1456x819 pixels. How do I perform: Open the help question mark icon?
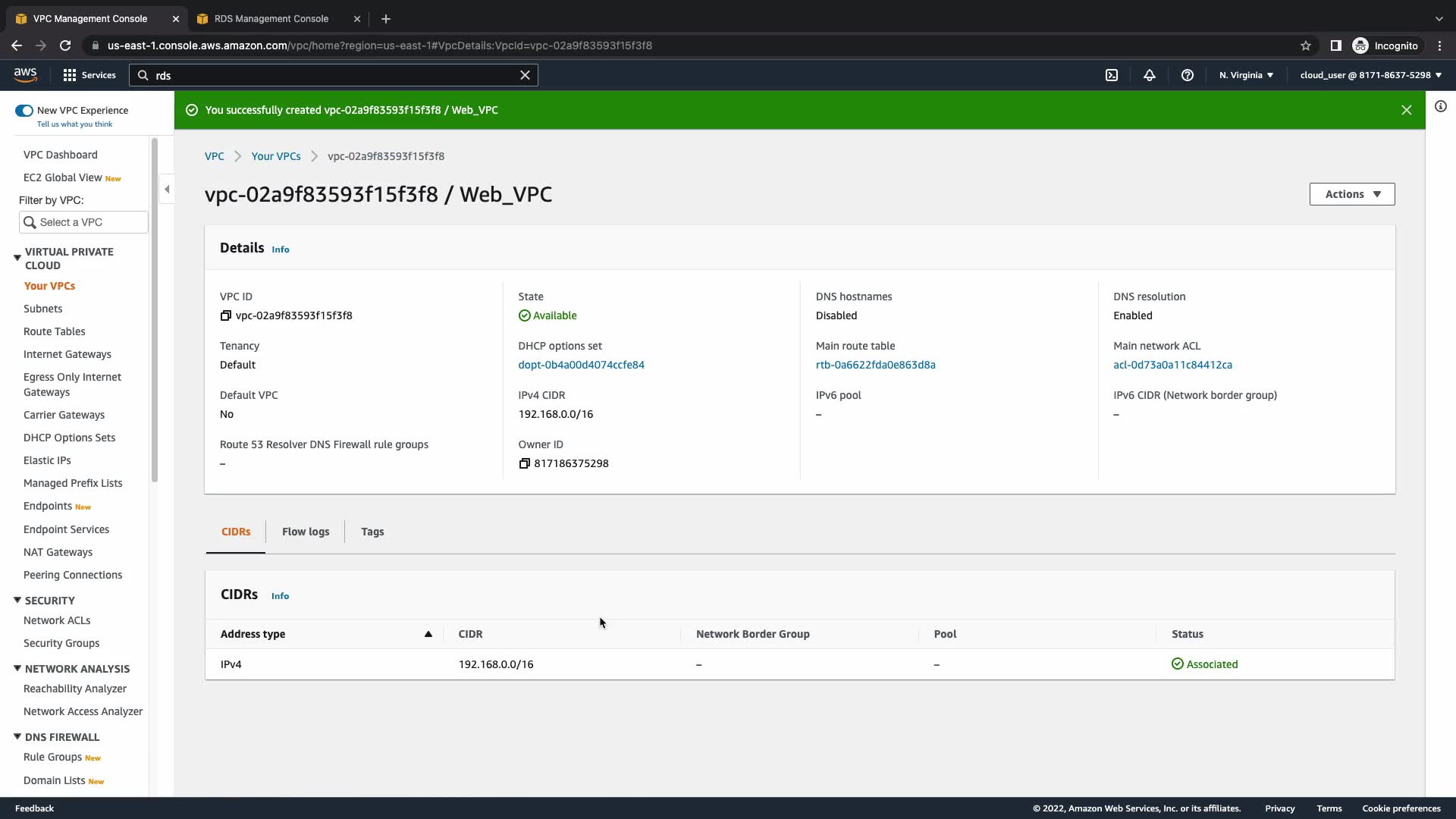coord(1188,75)
